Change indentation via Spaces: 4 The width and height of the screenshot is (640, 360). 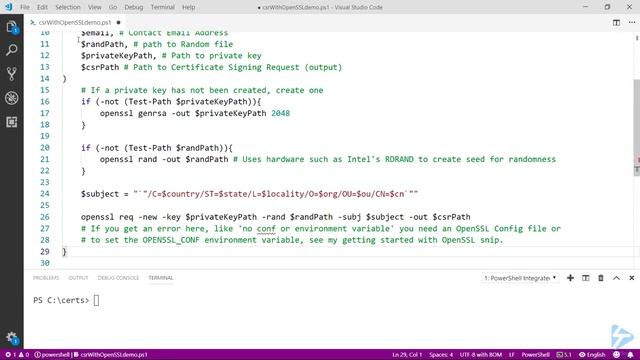tap(441, 355)
